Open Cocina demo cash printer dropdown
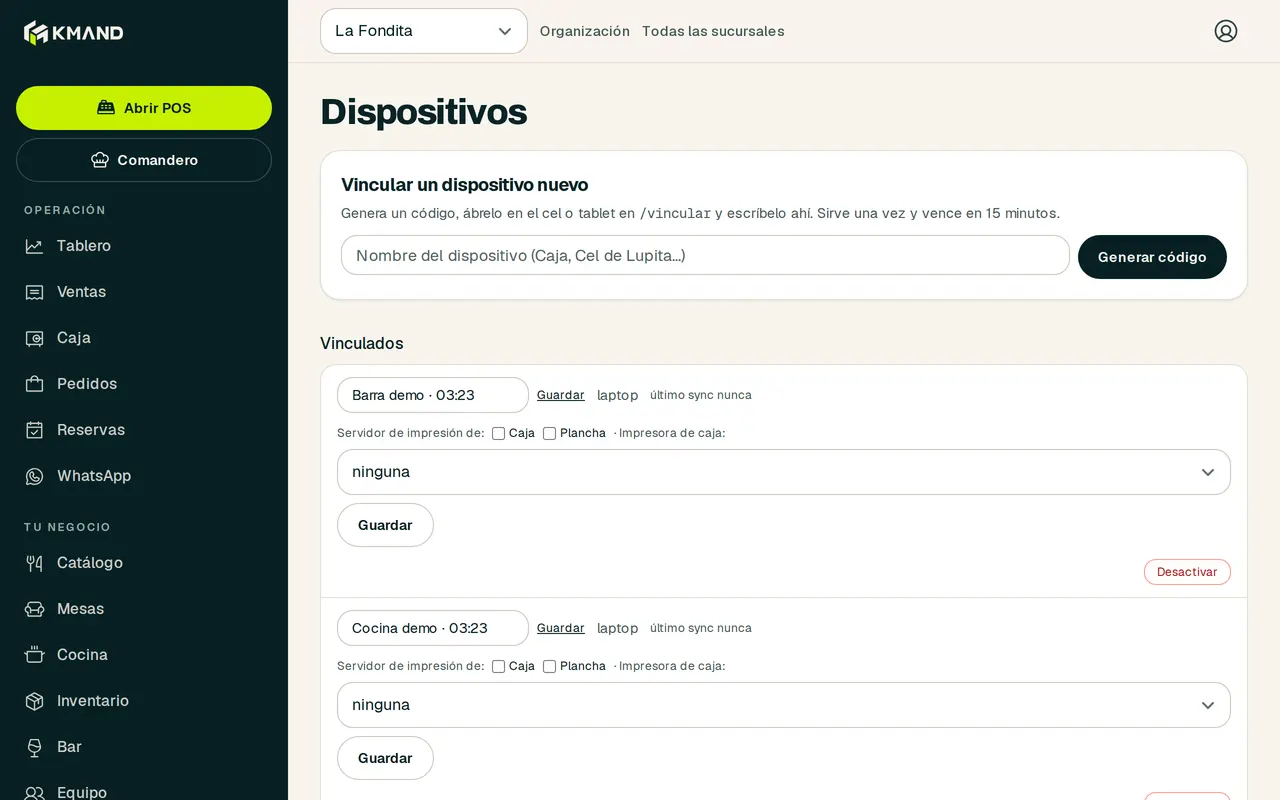 [x=784, y=705]
